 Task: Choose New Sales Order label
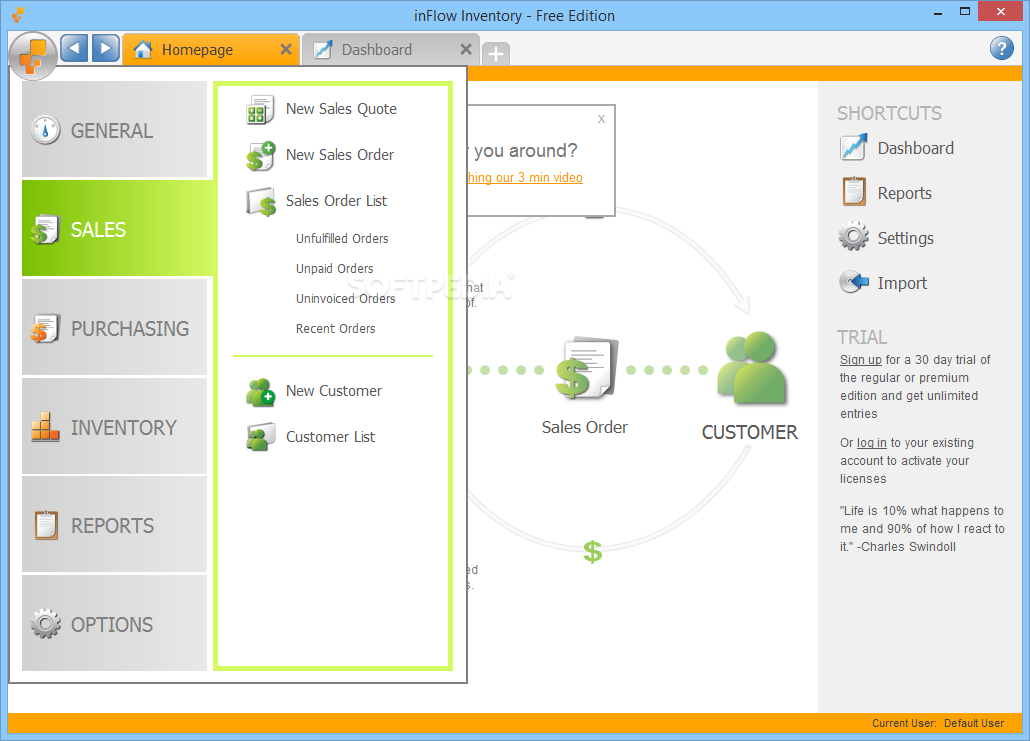point(340,155)
